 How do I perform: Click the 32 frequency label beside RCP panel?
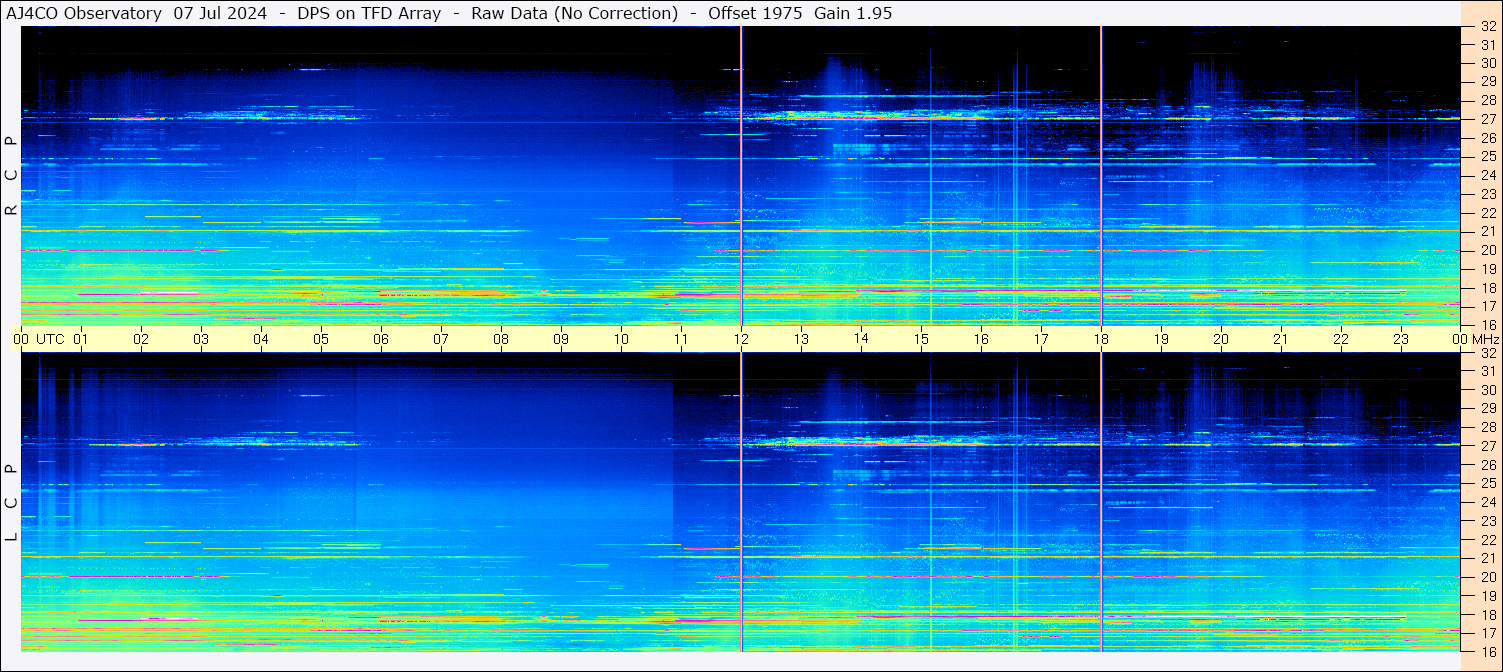pos(1487,27)
